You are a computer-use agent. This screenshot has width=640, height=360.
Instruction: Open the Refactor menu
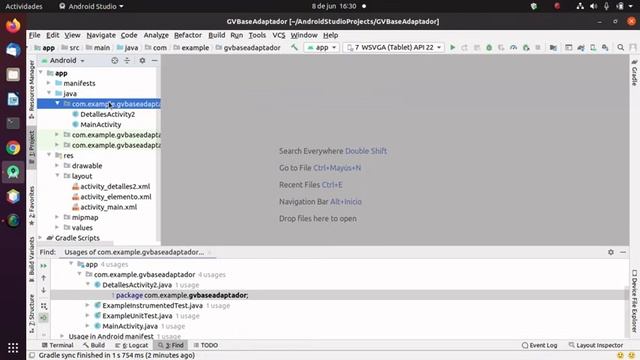pos(188,35)
